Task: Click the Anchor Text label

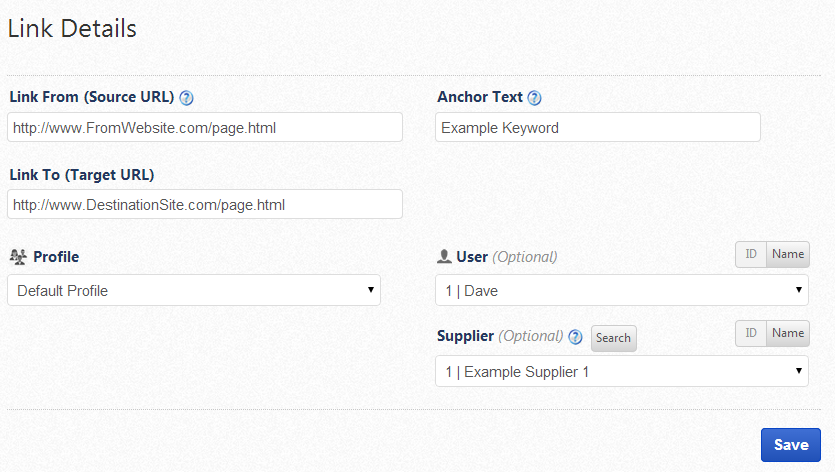Action: click(480, 98)
